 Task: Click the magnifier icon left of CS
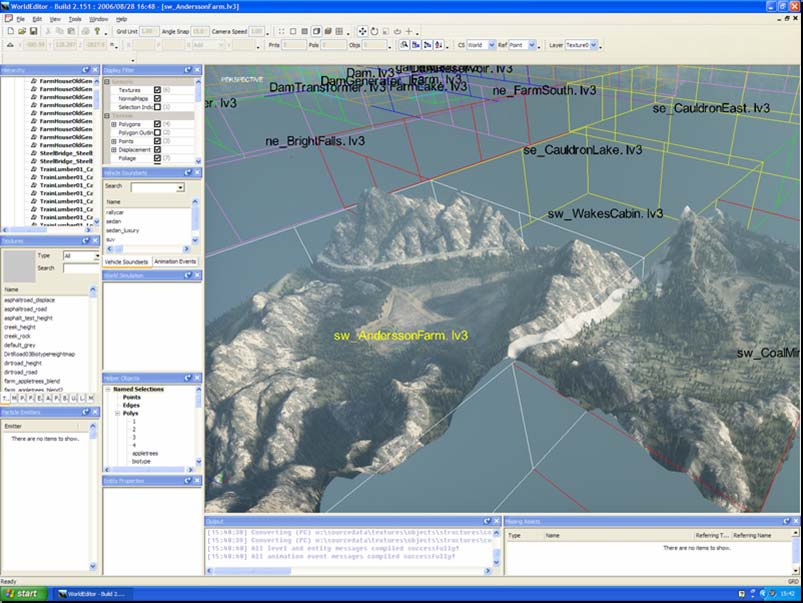[404, 45]
